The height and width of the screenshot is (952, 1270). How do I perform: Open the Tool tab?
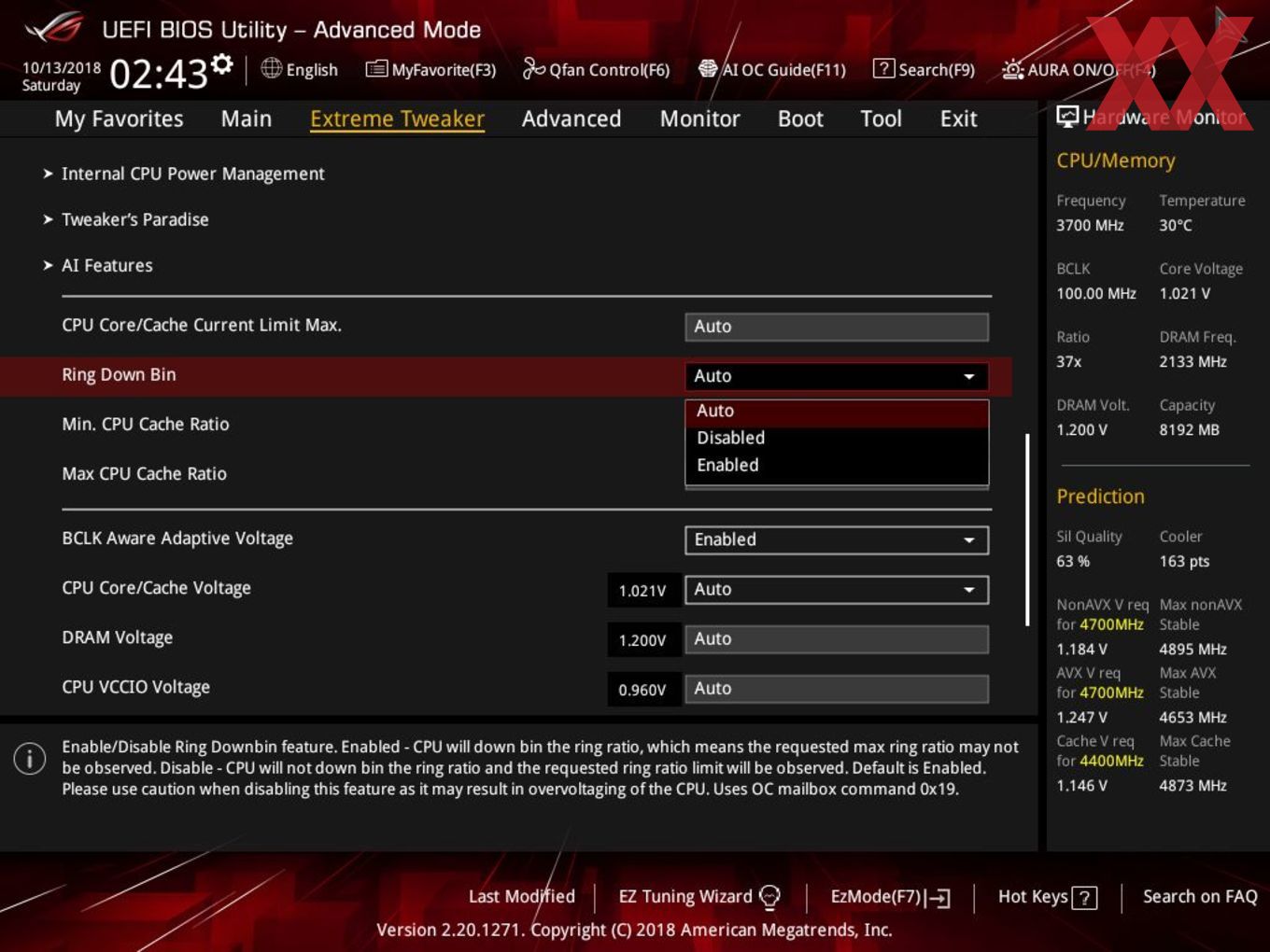pyautogui.click(x=881, y=119)
